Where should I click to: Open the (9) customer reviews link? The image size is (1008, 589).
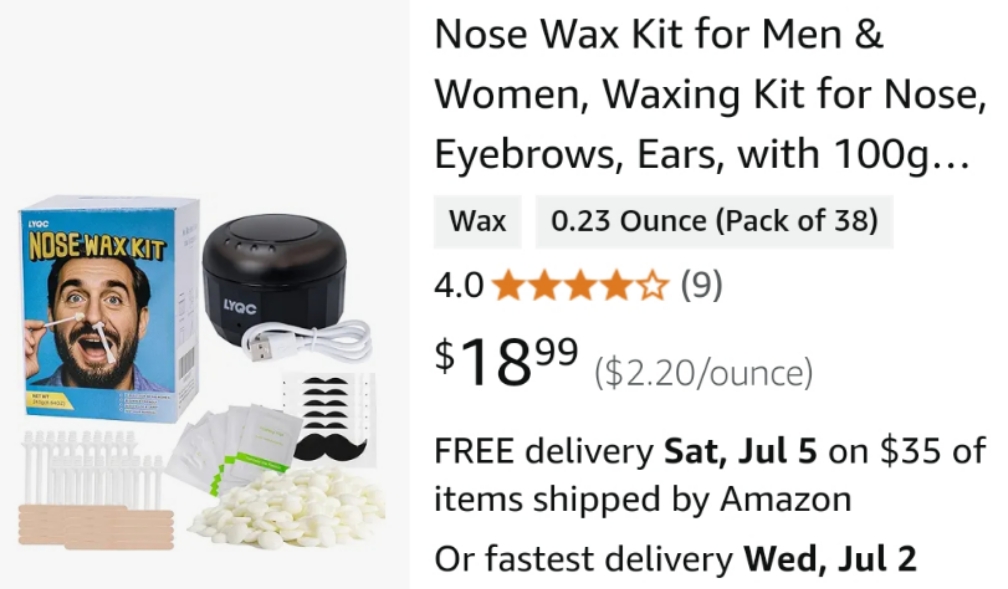point(701,285)
